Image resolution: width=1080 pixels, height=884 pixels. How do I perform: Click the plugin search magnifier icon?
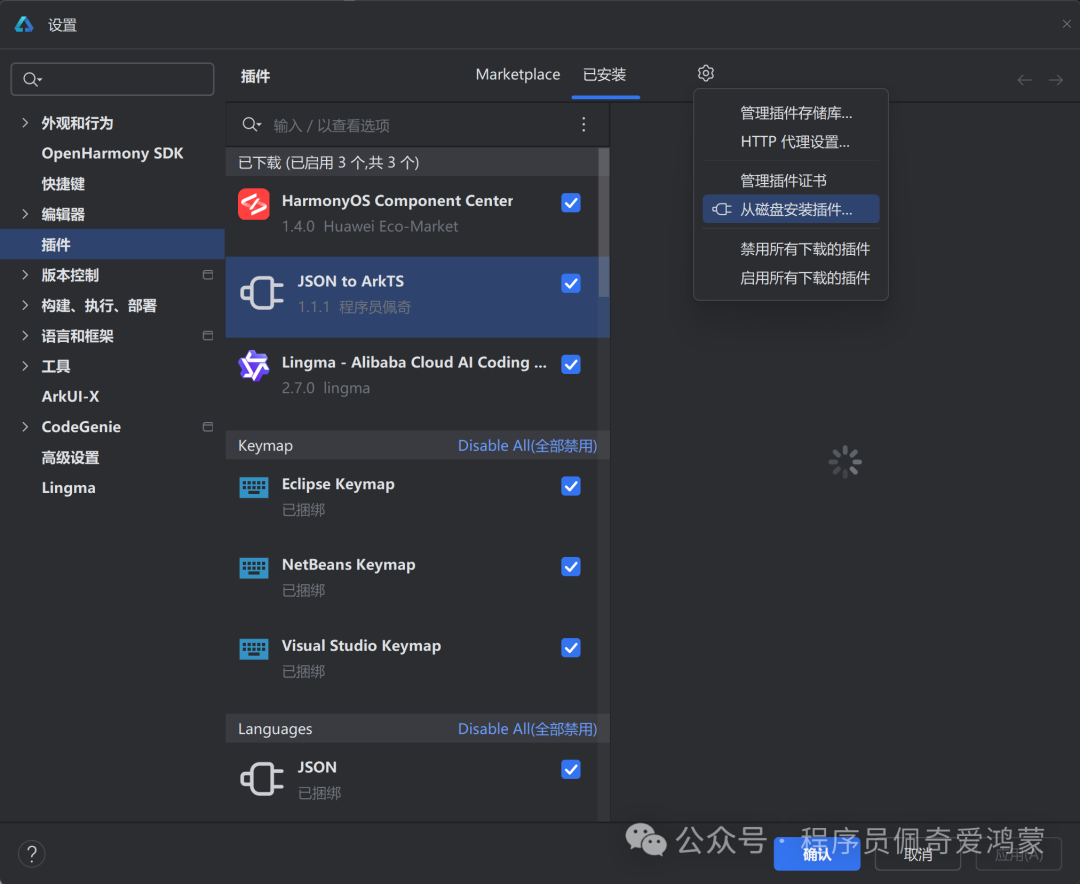pos(251,124)
